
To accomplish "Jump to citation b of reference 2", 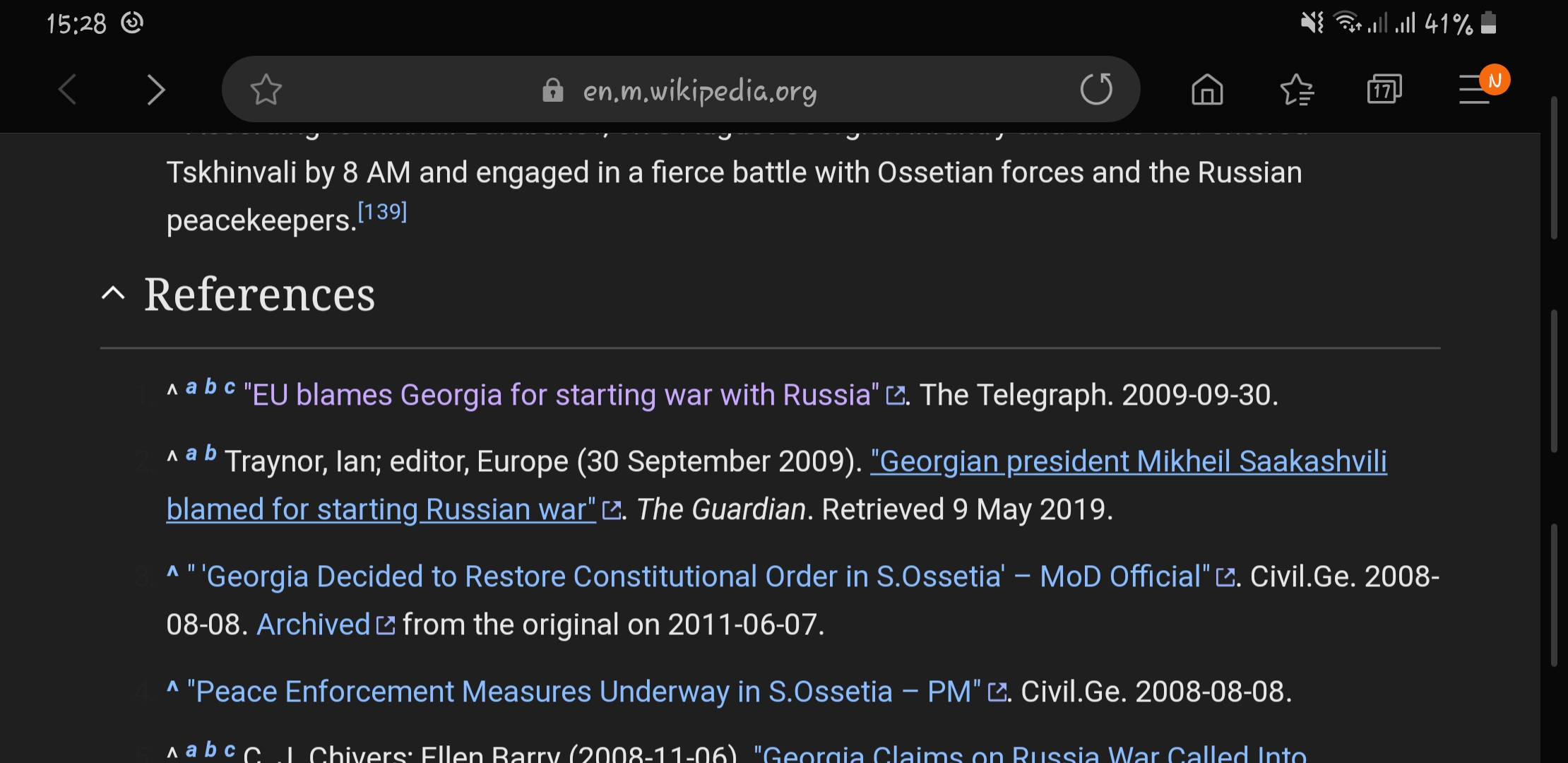I will coord(210,453).
